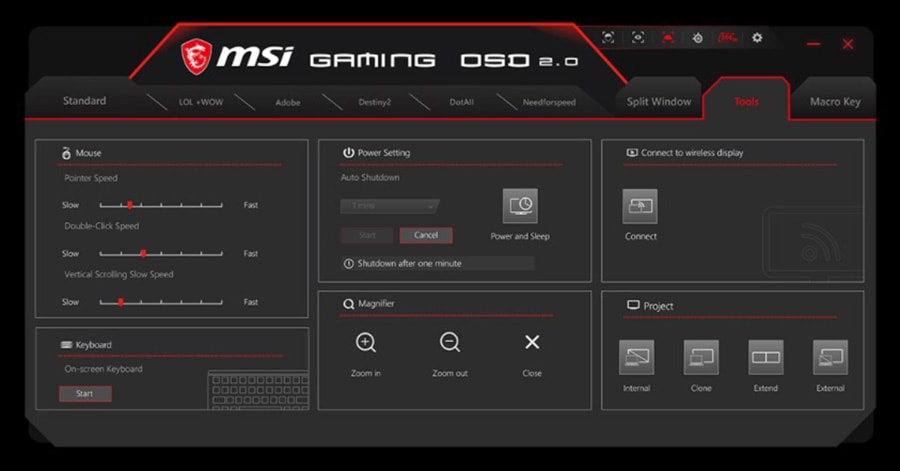Viewport: 900px width, 471px height.
Task: Click the MSI dragon shield logo
Action: [x=196, y=56]
